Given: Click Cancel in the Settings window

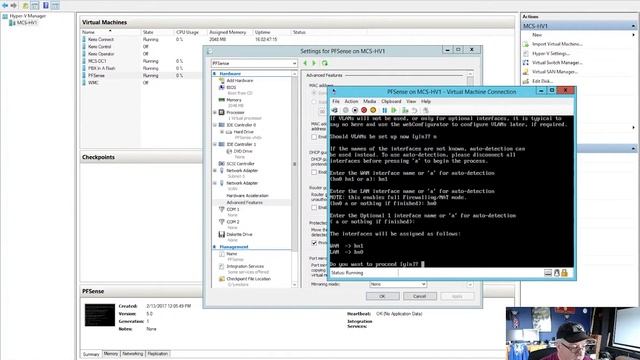Looking at the screenshot, I should pos(420,296).
